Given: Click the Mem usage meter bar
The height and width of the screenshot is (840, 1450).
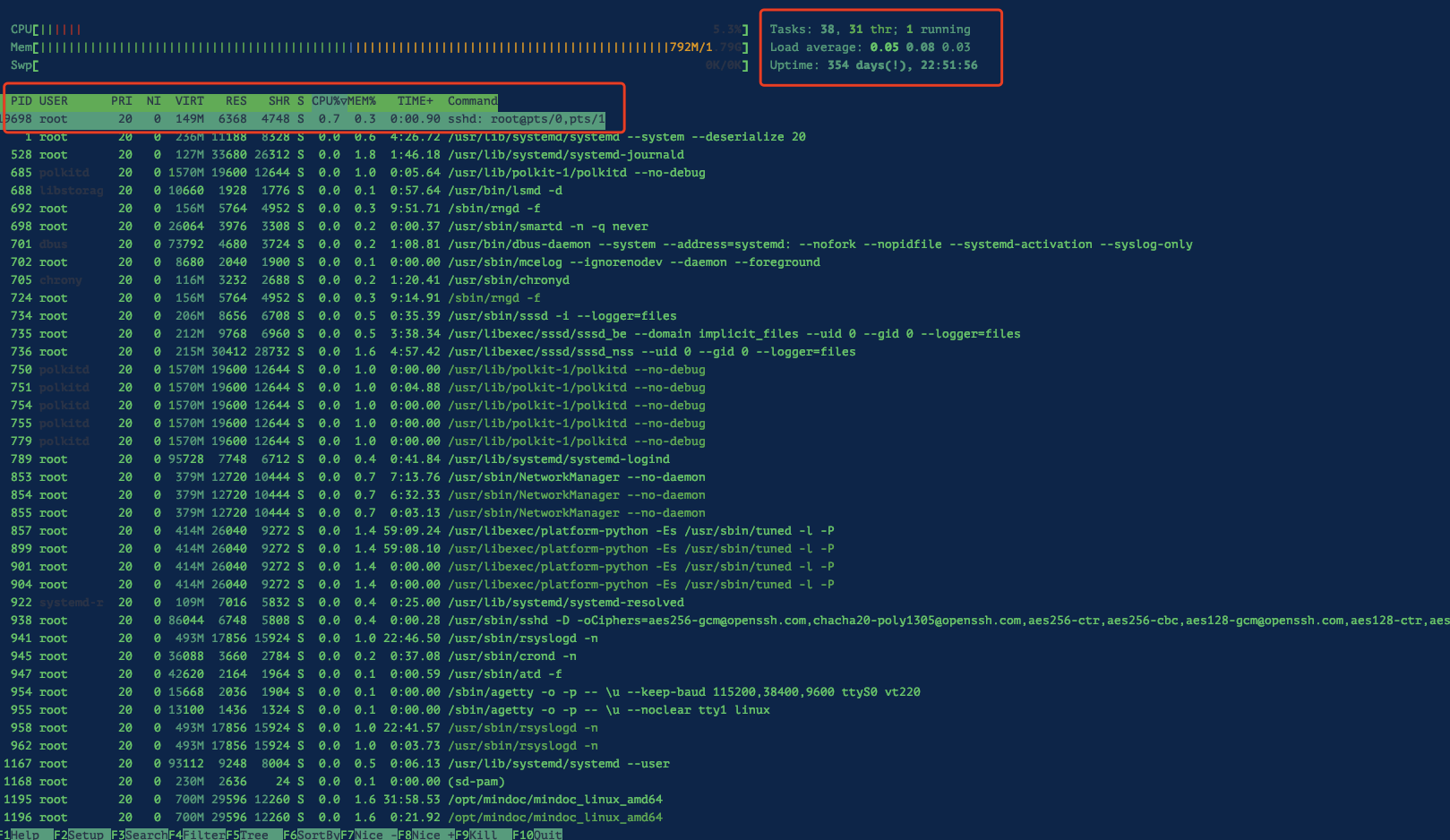Looking at the screenshot, I should point(379,47).
